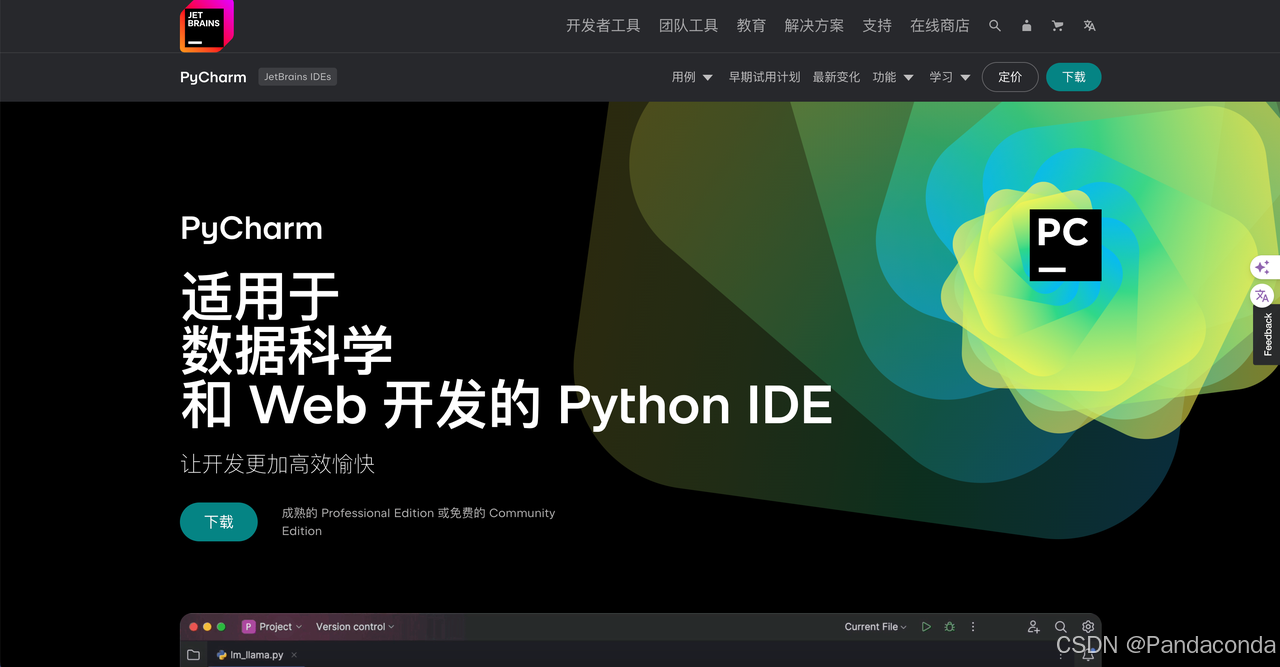1280x667 pixels.
Task: Open the 教育 menu
Action: click(x=751, y=26)
